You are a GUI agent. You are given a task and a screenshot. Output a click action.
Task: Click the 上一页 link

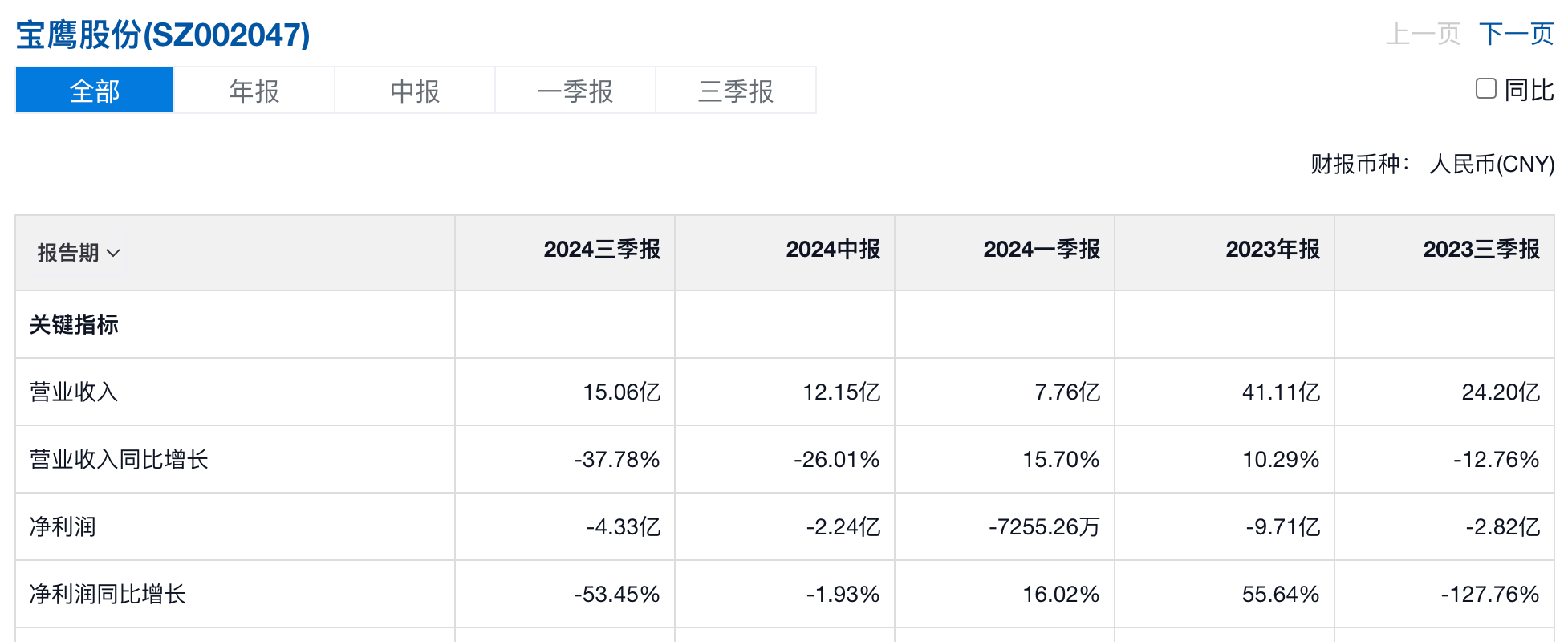pyautogui.click(x=1423, y=34)
